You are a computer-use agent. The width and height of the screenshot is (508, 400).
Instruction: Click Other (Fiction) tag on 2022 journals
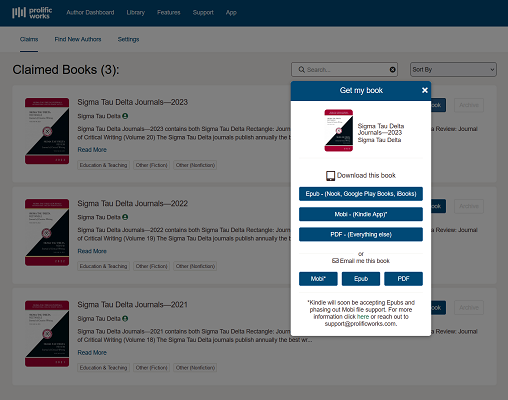click(x=152, y=266)
